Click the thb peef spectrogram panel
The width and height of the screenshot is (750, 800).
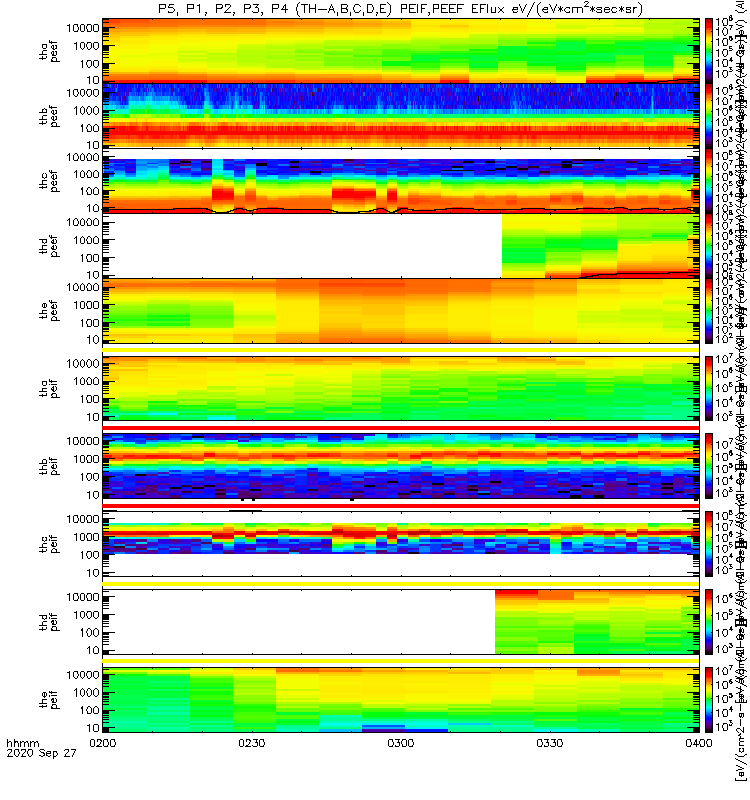[401, 115]
